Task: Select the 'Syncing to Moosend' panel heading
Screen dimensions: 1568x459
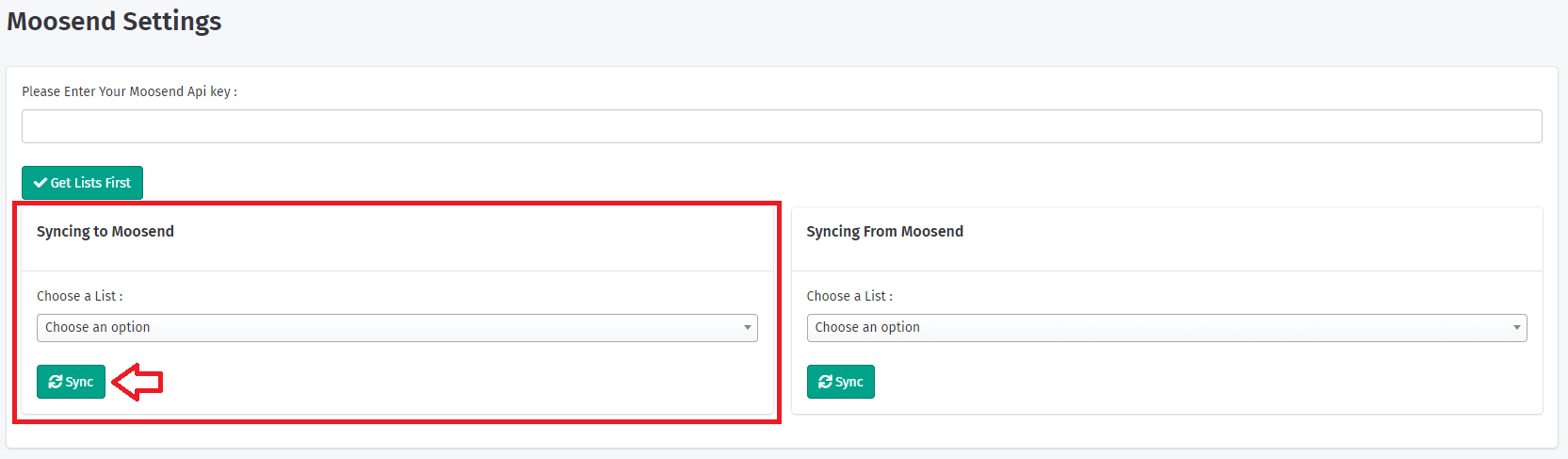Action: 105,232
